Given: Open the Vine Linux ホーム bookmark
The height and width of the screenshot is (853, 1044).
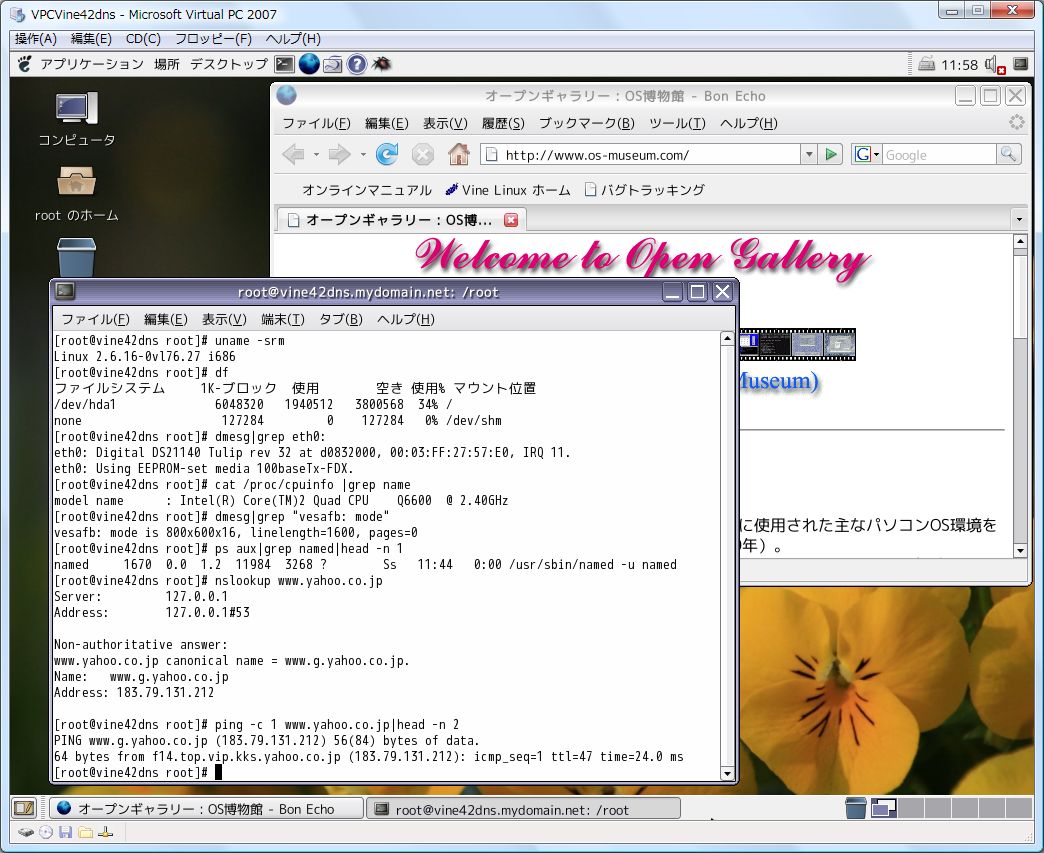Looking at the screenshot, I should click(508, 190).
